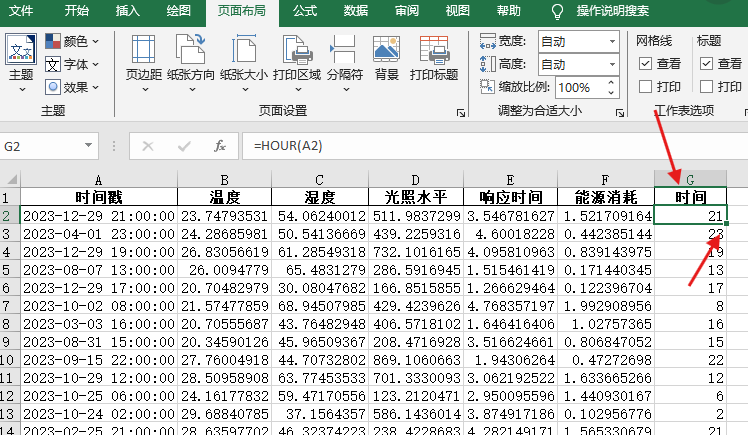Click header cell 时间 in column G
Viewport: 748px width, 435px height.
[x=690, y=197]
